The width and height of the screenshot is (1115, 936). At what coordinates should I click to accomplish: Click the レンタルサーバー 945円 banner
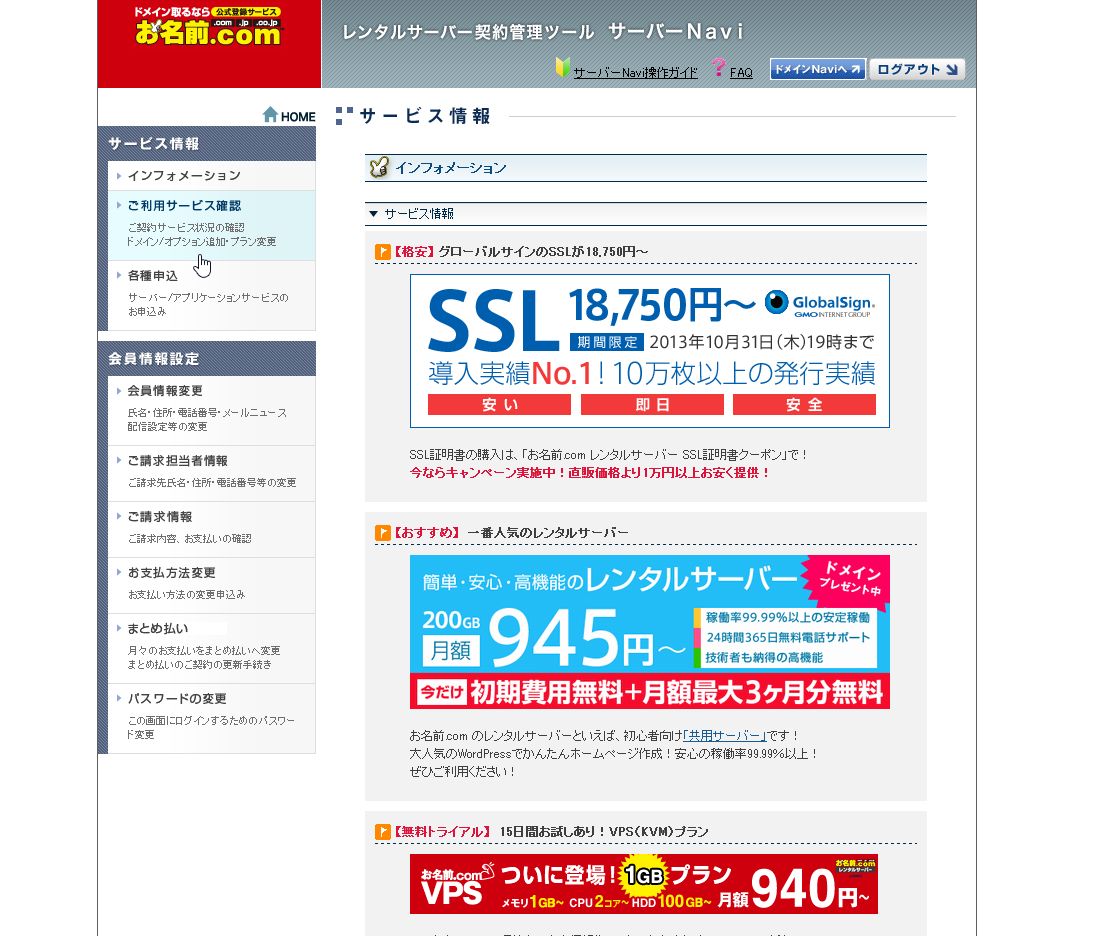(649, 632)
